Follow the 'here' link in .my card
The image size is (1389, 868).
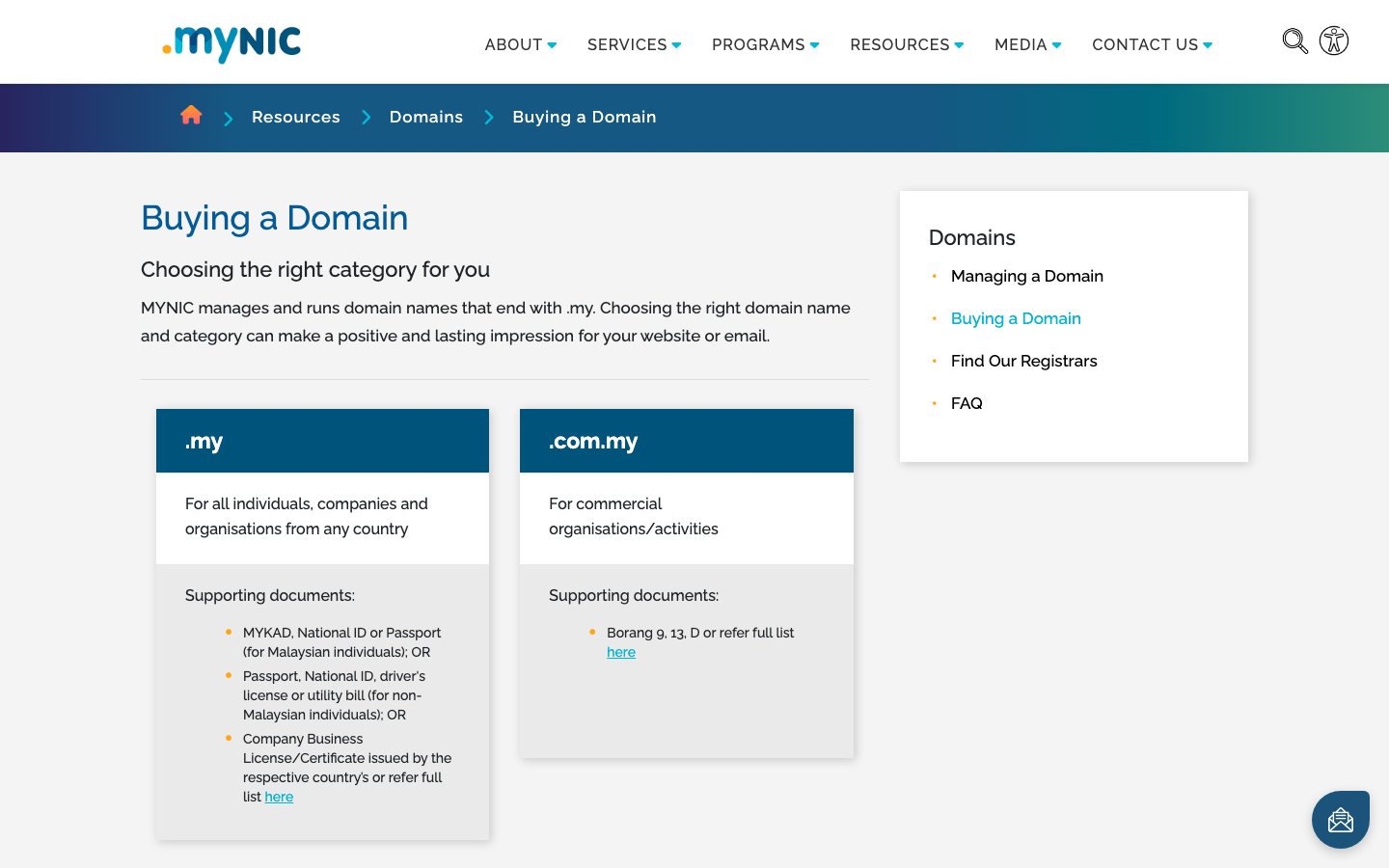click(279, 797)
